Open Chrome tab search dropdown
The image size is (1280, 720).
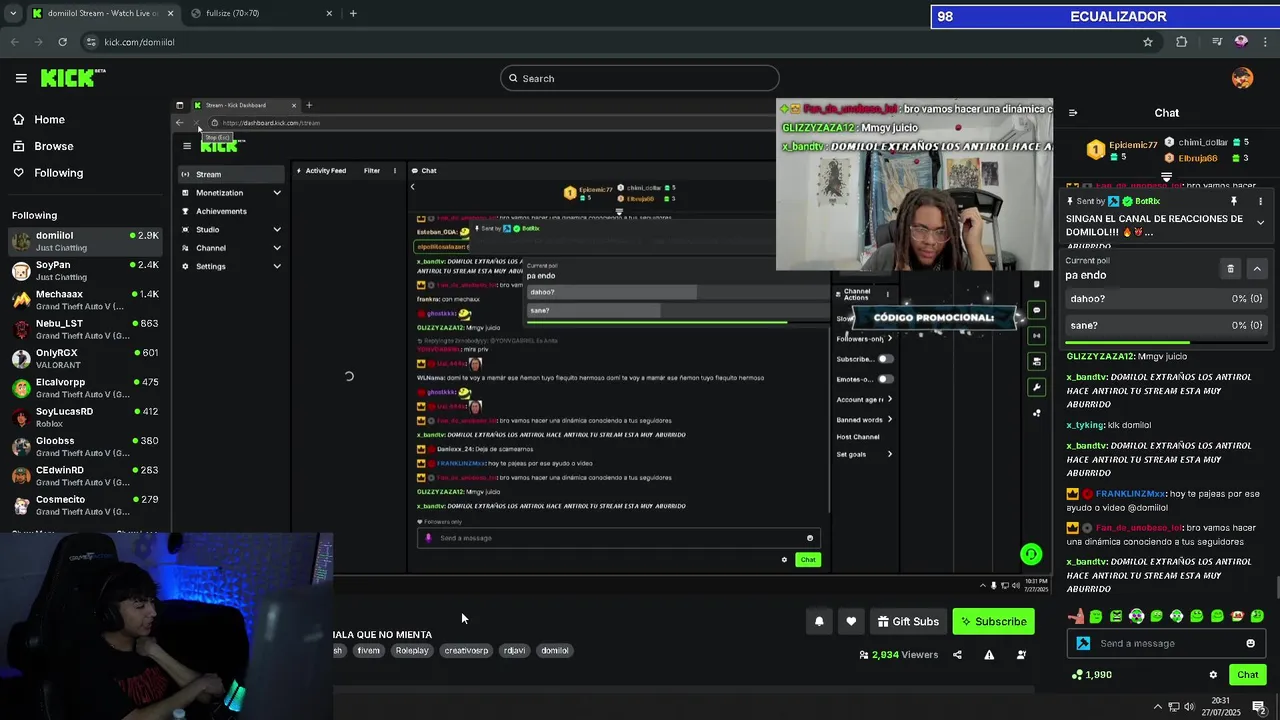point(13,13)
